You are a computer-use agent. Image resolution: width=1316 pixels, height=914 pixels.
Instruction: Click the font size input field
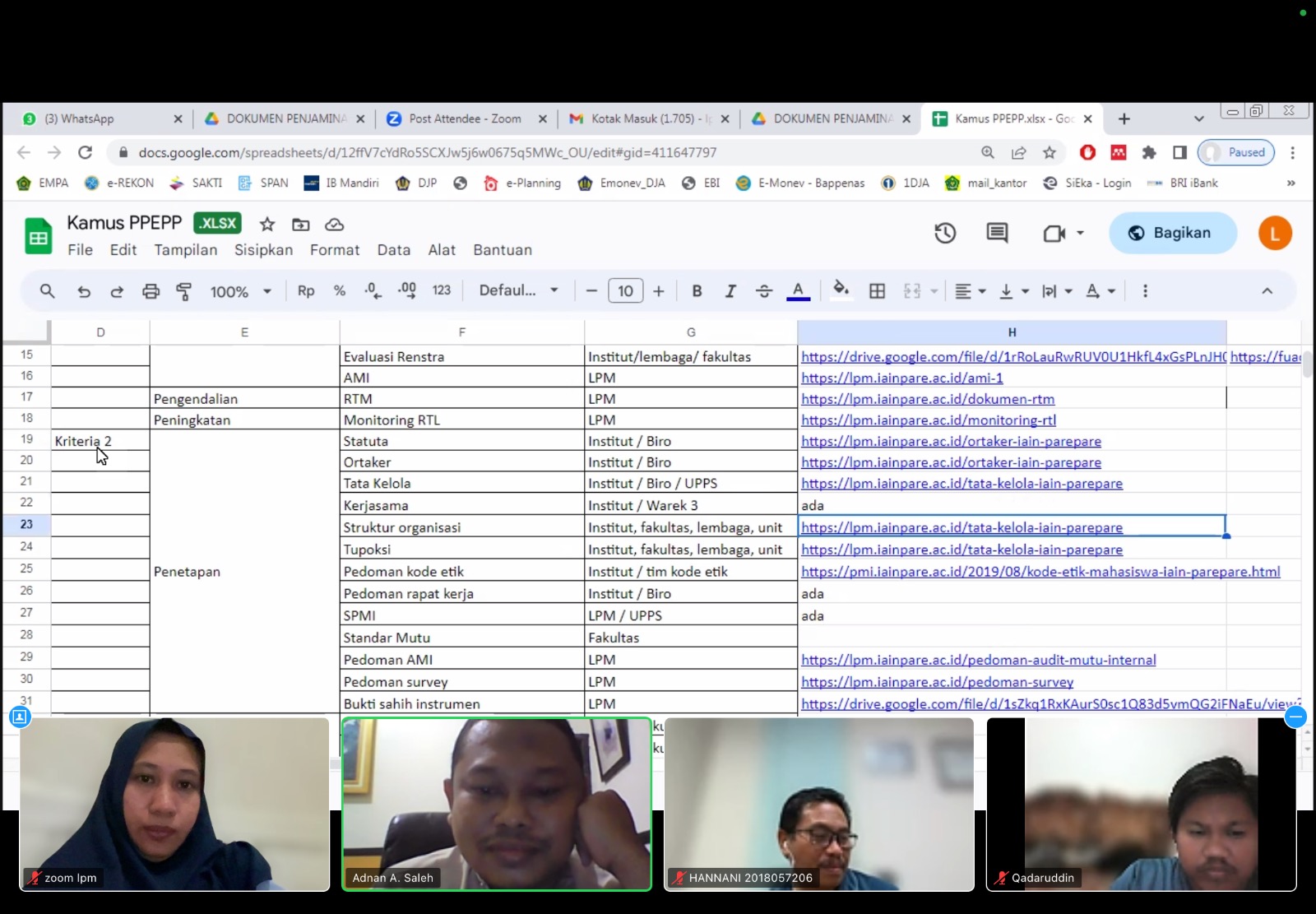click(625, 291)
